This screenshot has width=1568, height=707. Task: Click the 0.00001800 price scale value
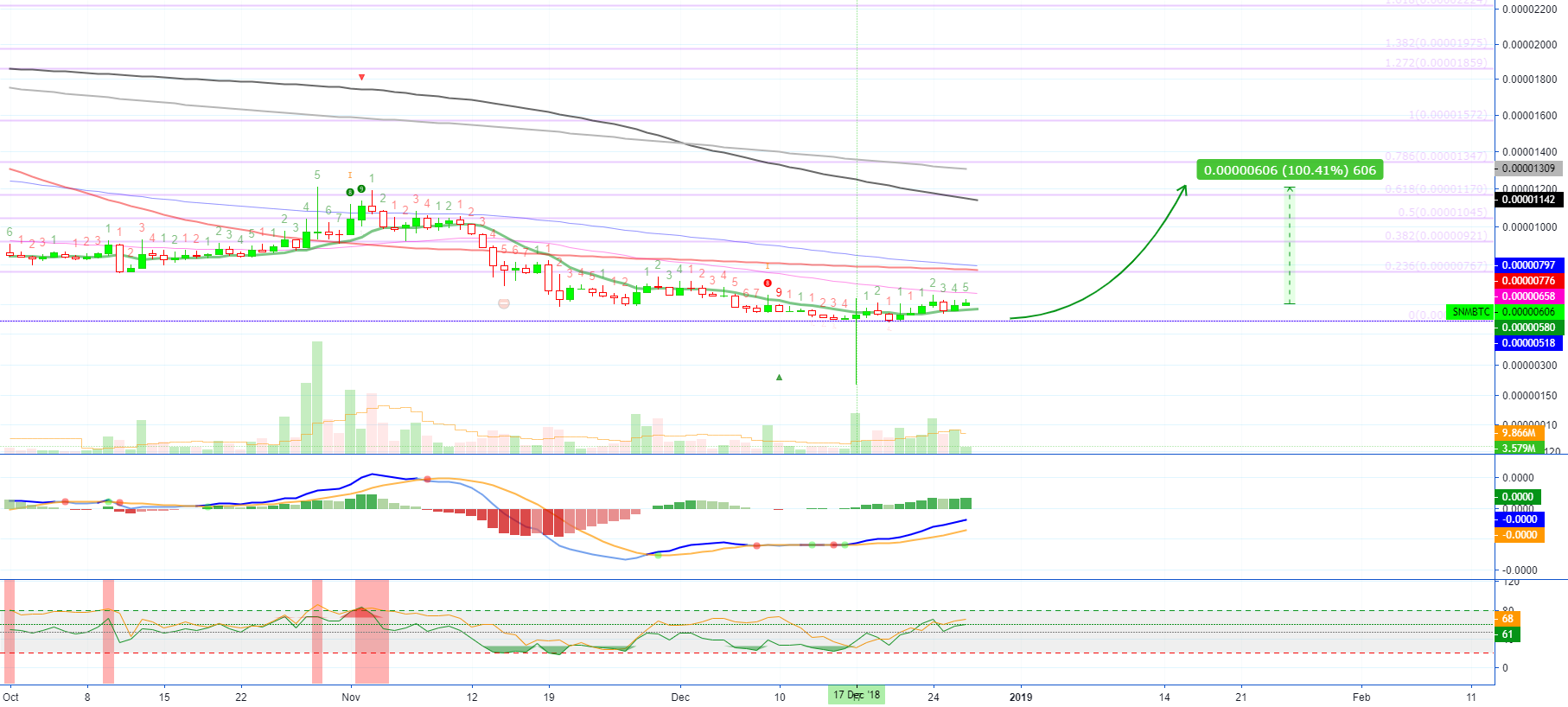point(1529,80)
